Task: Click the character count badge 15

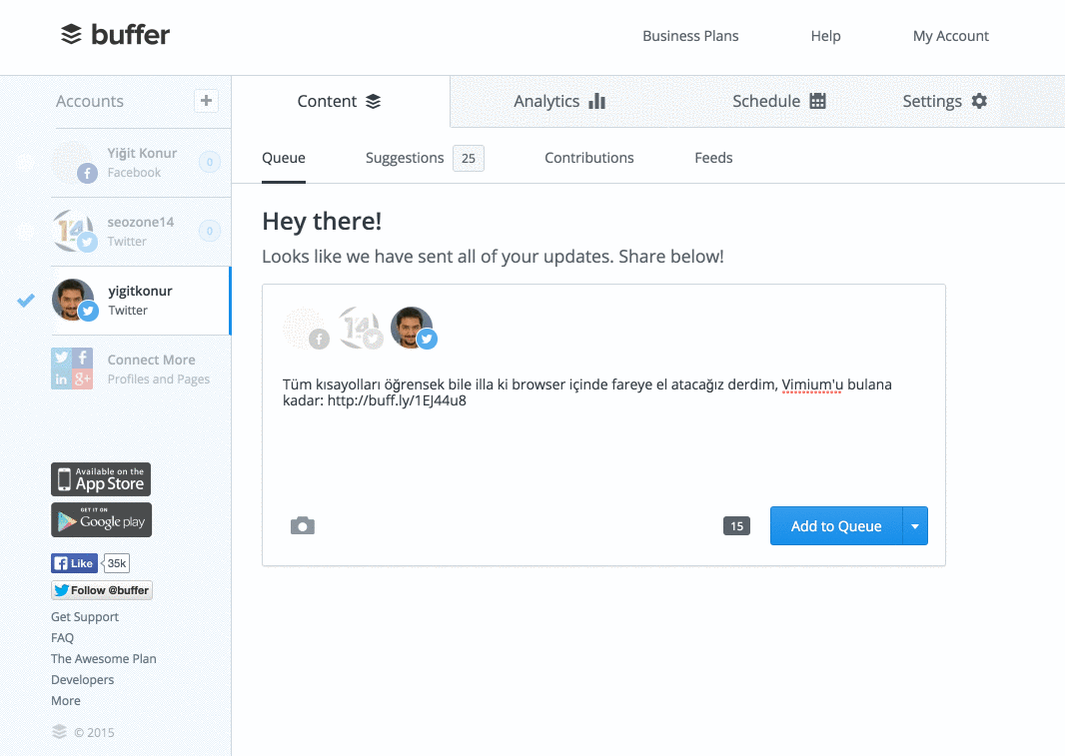Action: (736, 526)
